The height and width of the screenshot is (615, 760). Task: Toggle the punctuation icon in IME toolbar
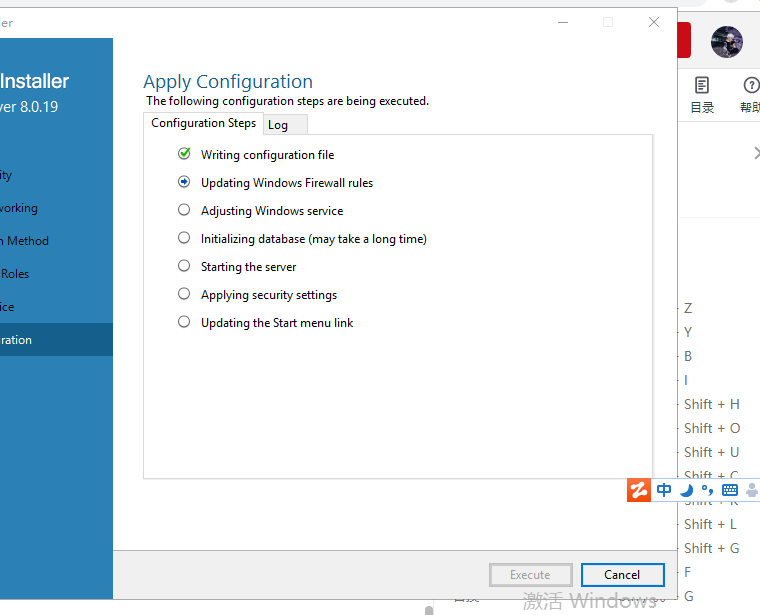(x=708, y=490)
